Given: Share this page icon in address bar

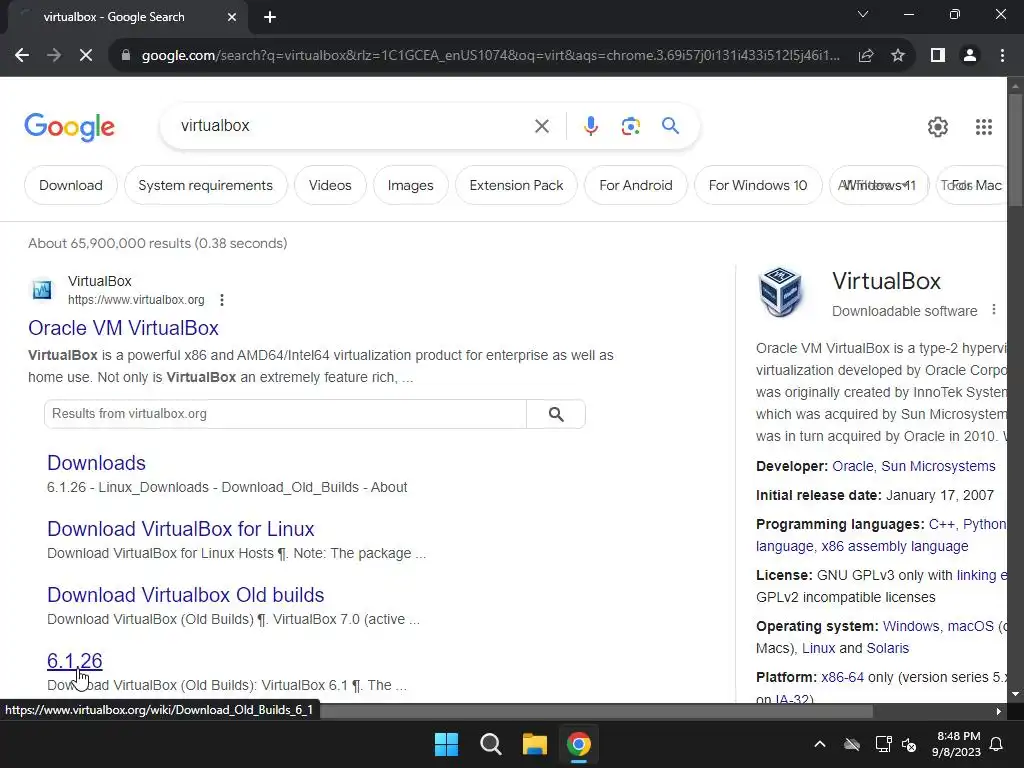Looking at the screenshot, I should [866, 56].
